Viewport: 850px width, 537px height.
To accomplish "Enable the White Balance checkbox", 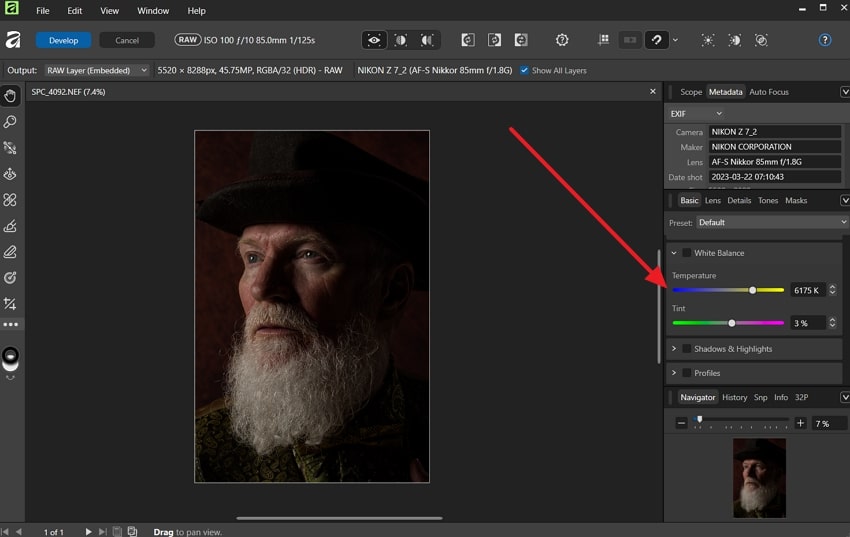I will tap(686, 253).
